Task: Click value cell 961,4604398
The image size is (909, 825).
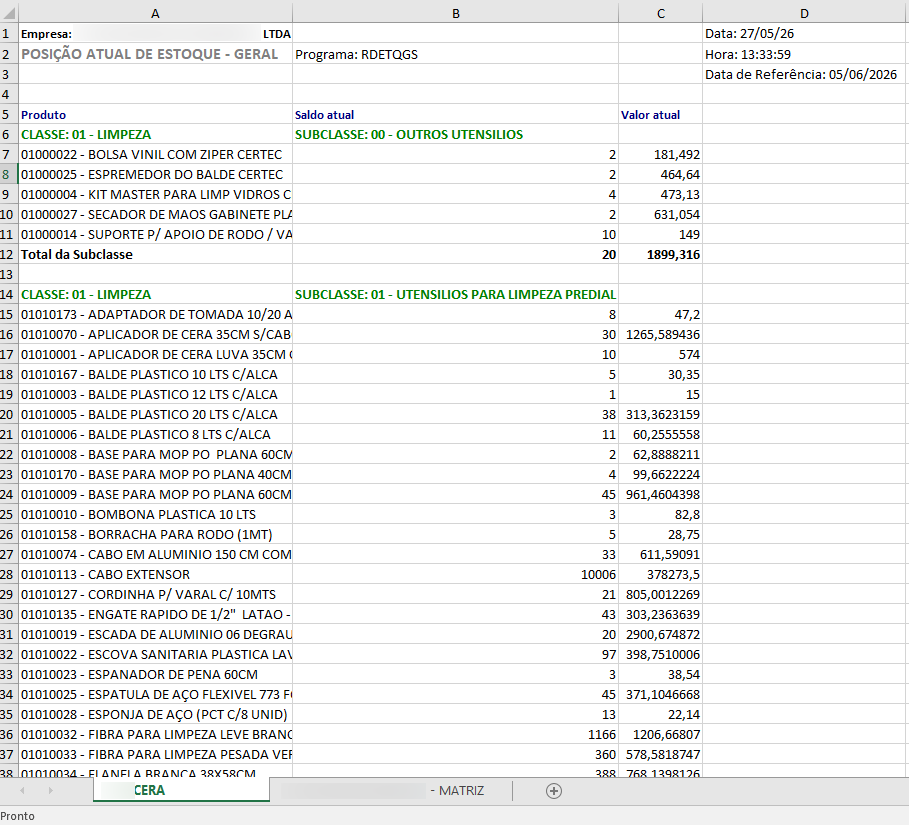Action: [660, 495]
